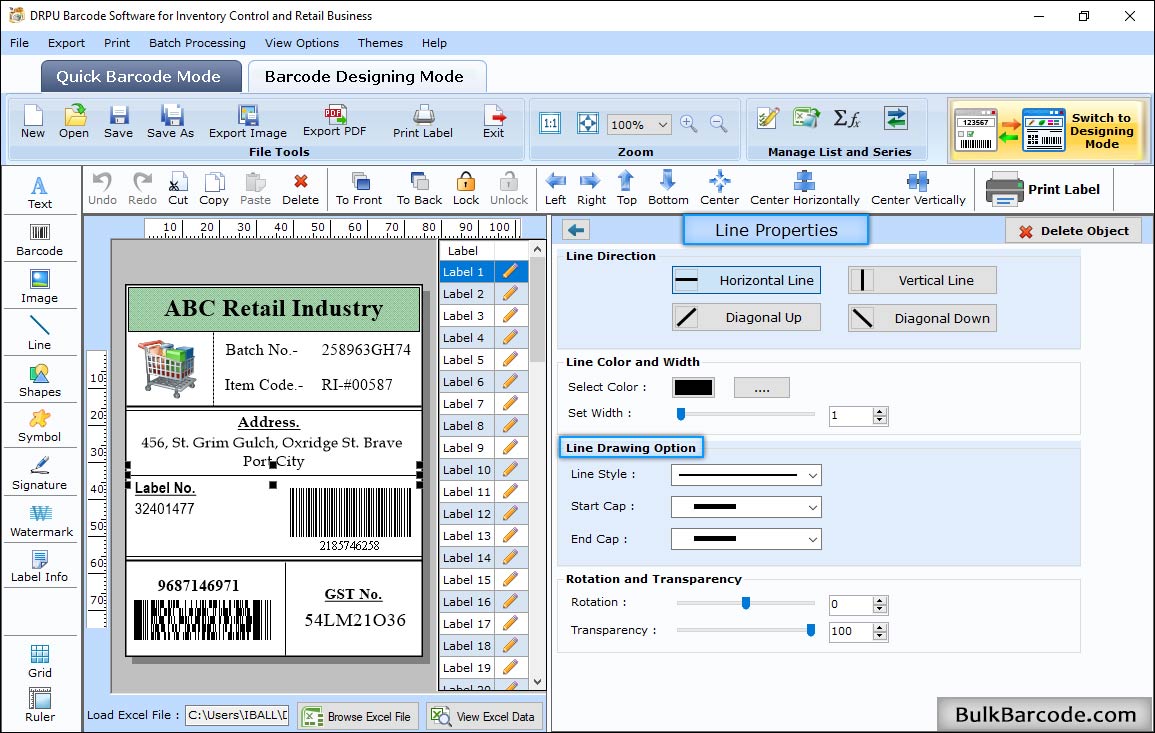Open the Shapes tool
This screenshot has width=1155, height=733.
40,380
